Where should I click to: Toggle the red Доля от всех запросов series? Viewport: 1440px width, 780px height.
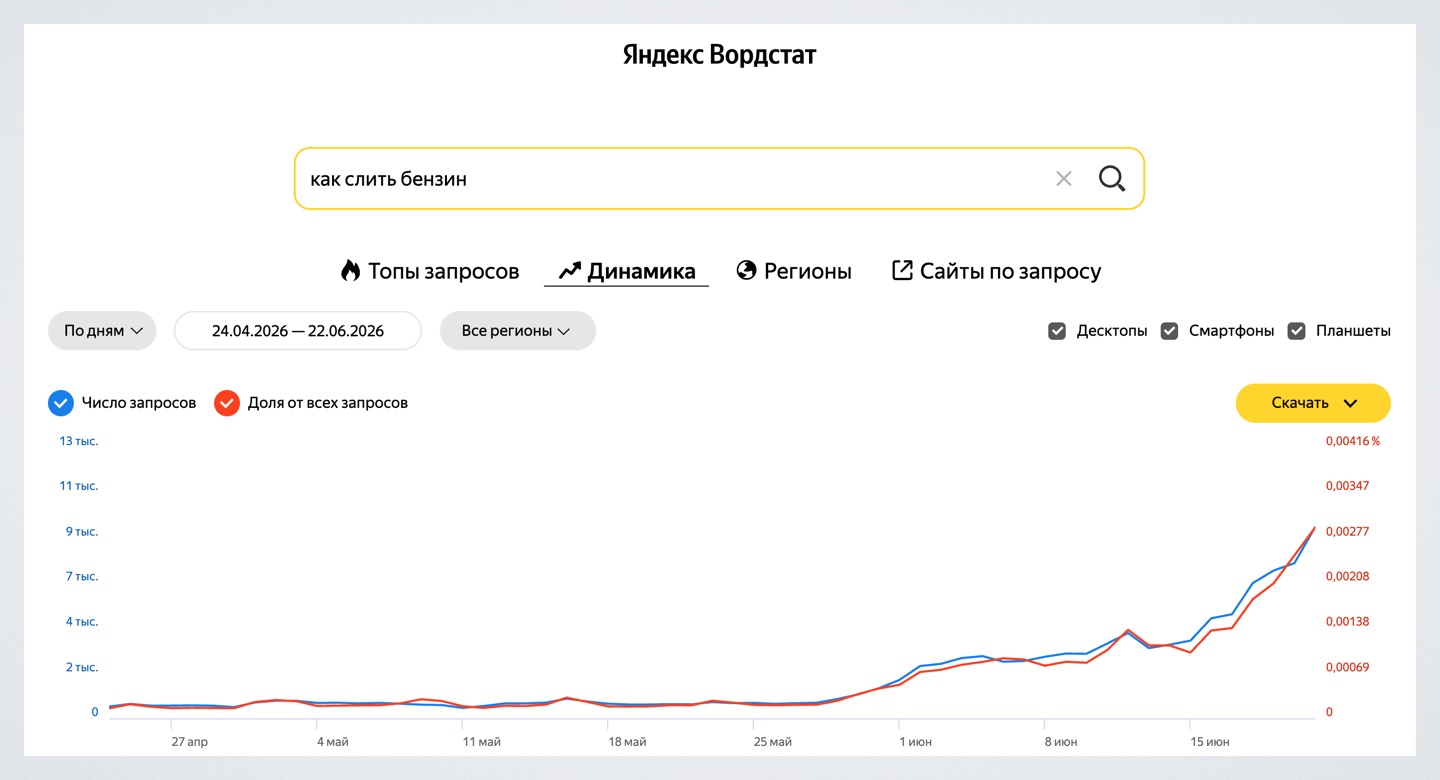click(x=227, y=403)
